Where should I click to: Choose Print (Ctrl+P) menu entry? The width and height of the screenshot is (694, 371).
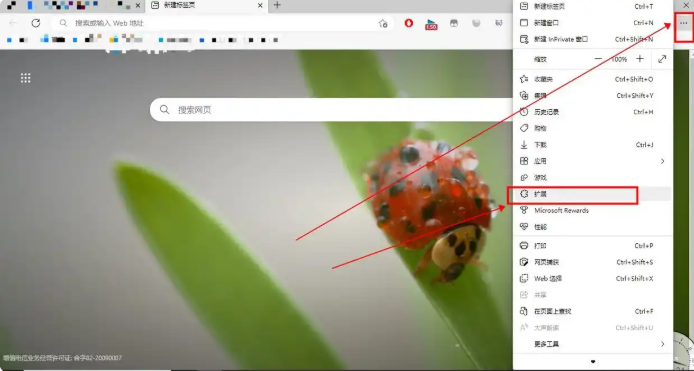coord(592,246)
